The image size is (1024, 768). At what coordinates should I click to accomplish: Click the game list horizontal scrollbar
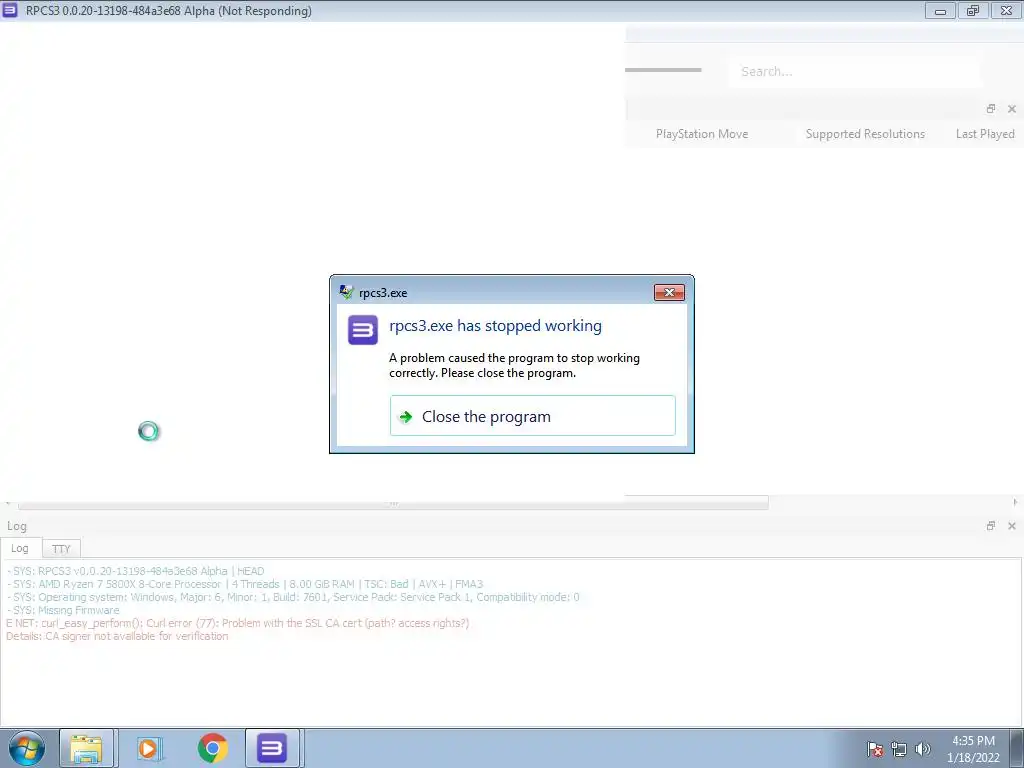(393, 503)
